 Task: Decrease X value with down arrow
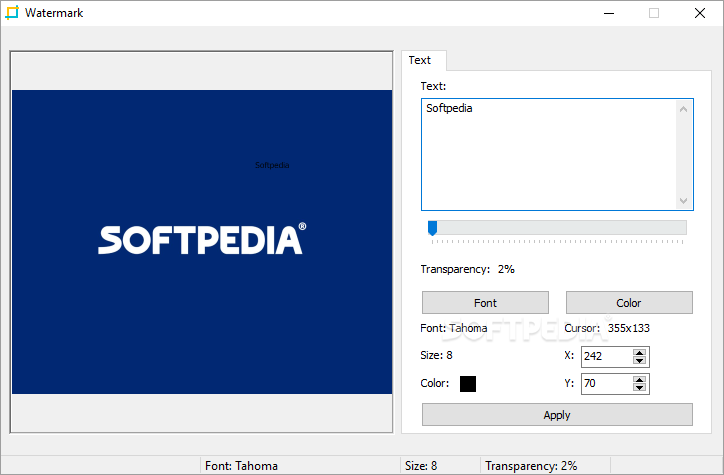point(639,361)
